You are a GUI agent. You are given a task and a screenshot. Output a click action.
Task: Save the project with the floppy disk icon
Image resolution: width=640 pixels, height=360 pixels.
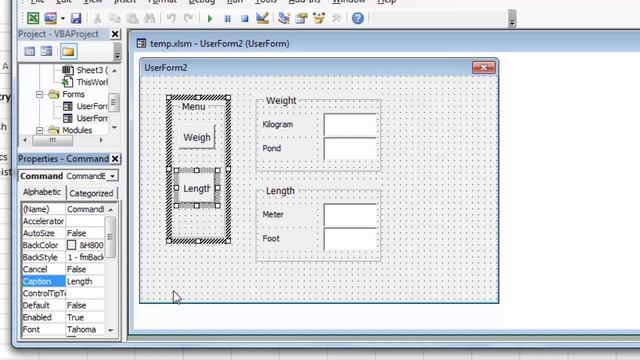pyautogui.click(x=76, y=18)
